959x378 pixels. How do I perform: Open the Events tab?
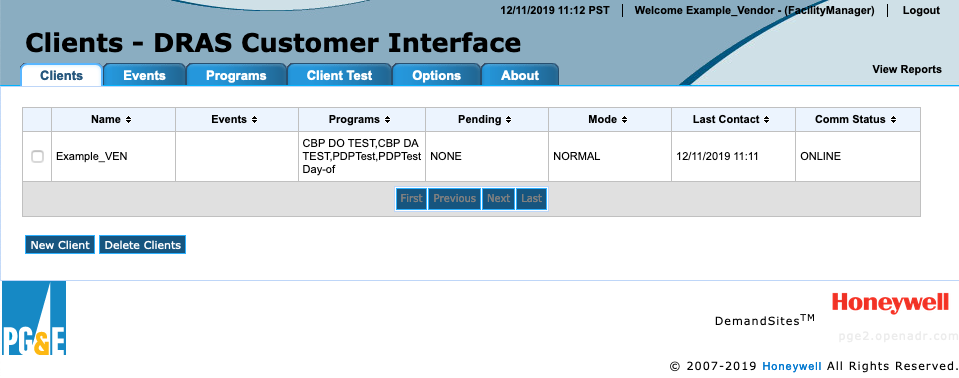click(144, 75)
